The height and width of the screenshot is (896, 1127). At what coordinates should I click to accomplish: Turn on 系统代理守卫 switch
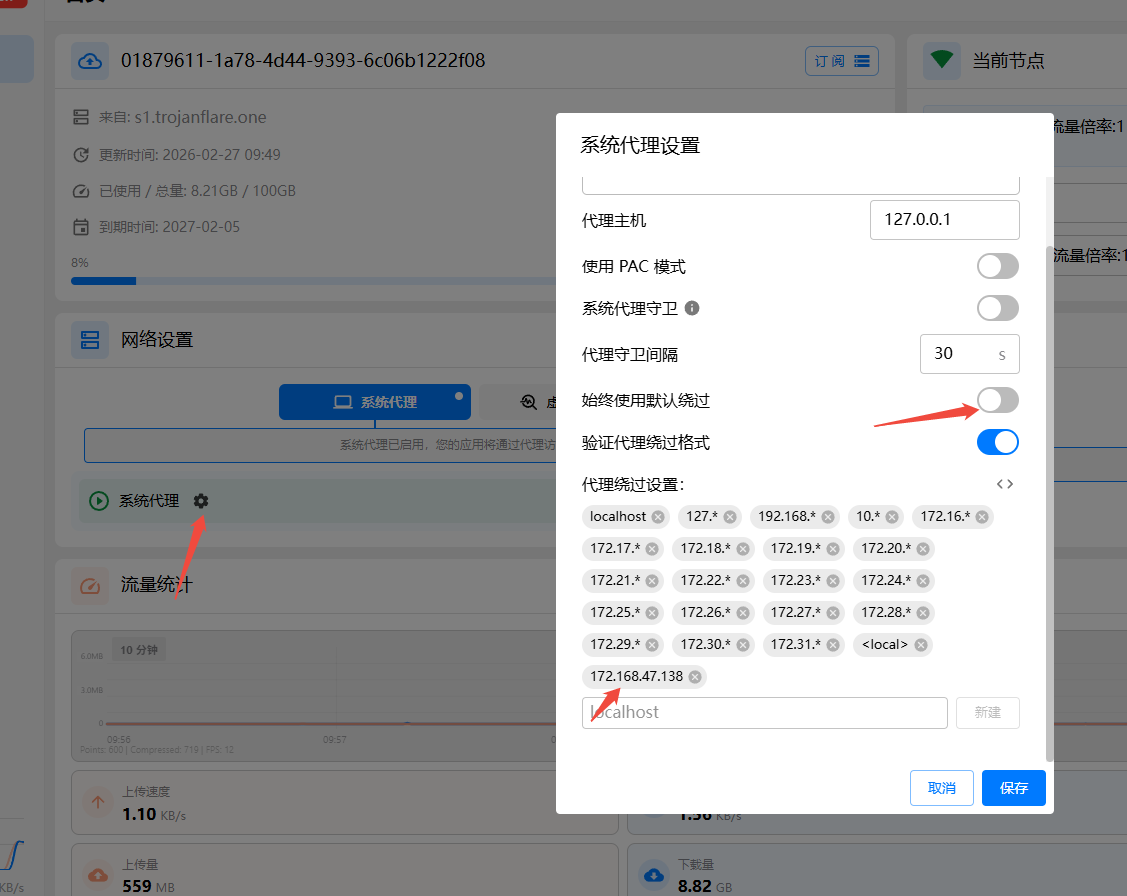(997, 308)
